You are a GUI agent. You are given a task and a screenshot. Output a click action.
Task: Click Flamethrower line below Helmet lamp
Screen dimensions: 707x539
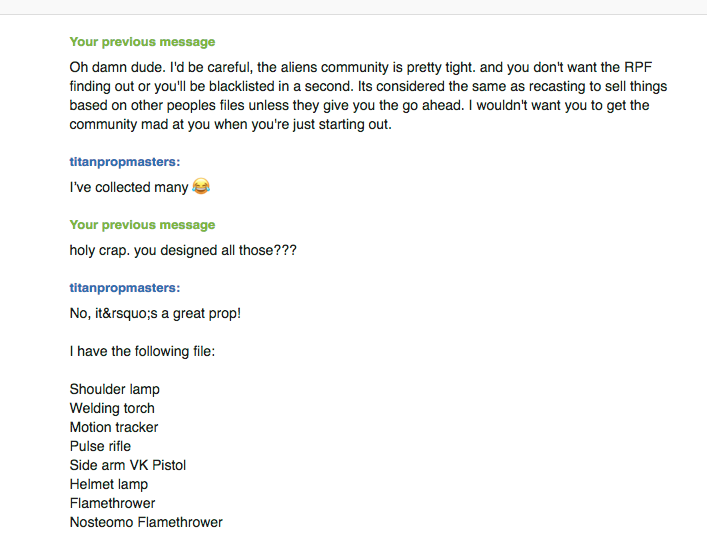(112, 503)
